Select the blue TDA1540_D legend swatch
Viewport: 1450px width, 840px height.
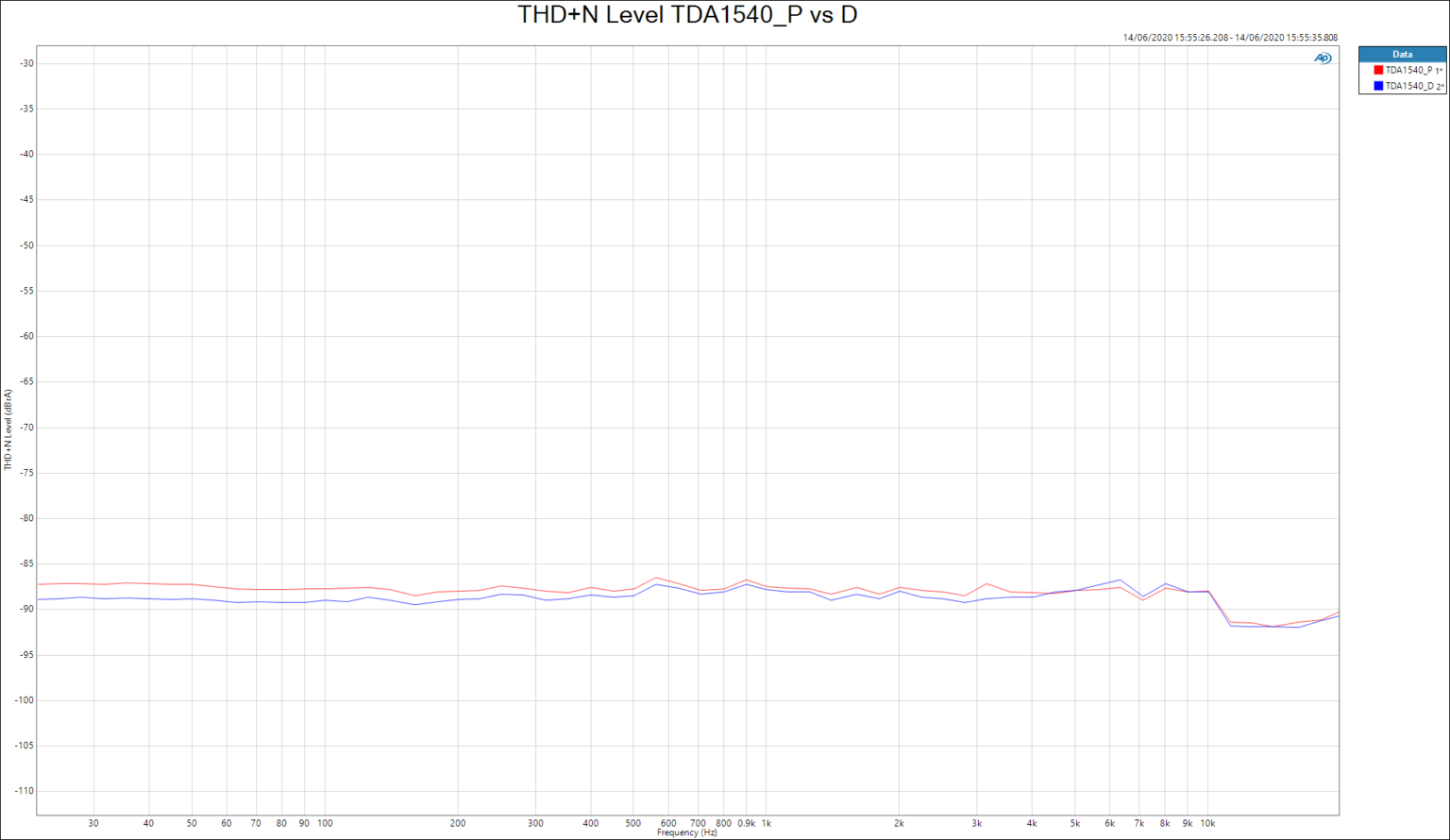point(1376,84)
